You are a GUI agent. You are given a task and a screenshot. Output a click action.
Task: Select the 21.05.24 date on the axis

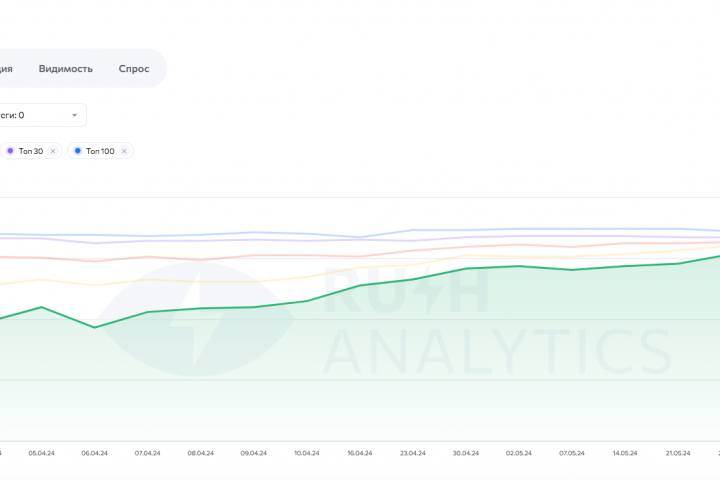677,453
